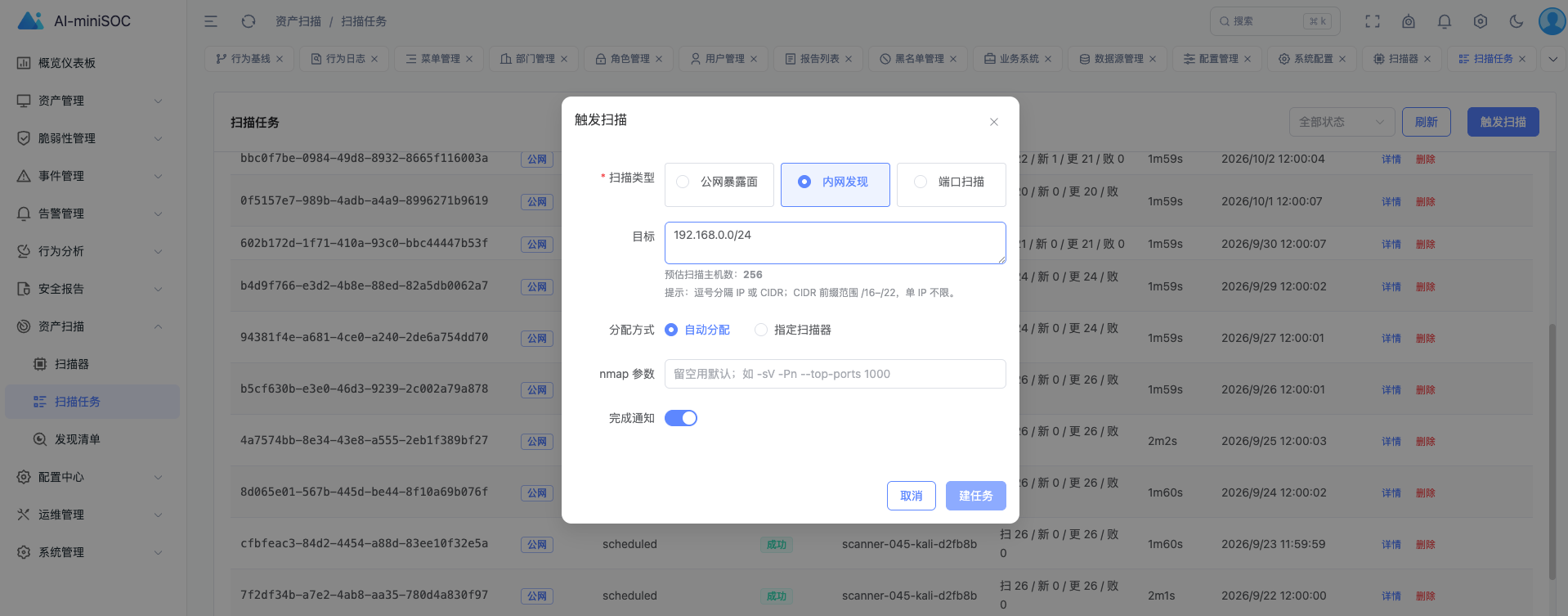Click the nmap 参数 input field

pos(836,374)
